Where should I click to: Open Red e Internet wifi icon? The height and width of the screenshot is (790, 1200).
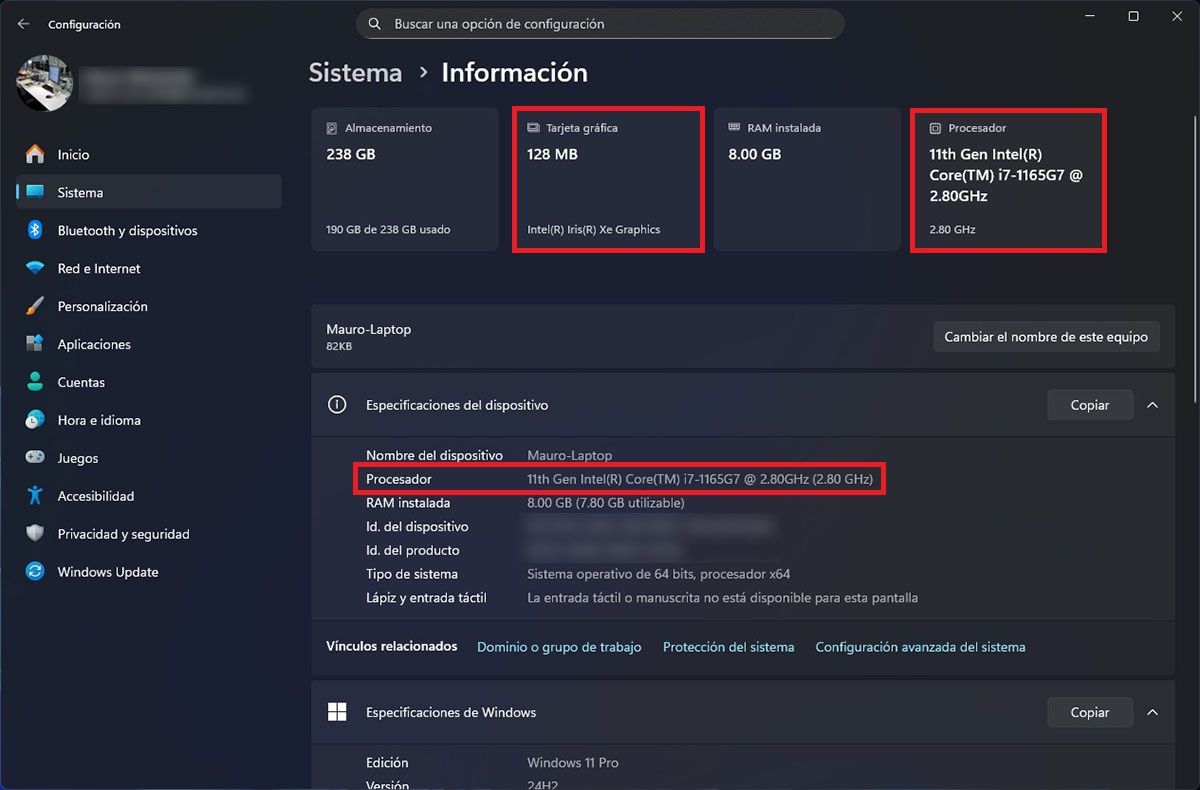[x=35, y=268]
